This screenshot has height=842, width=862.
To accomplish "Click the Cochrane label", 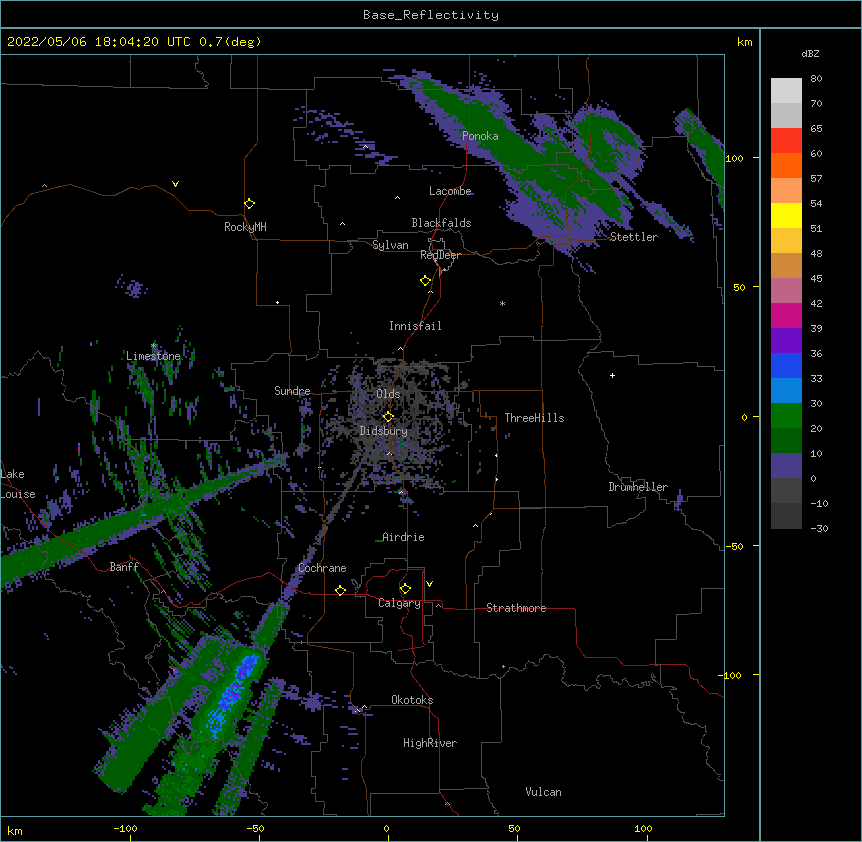I will click(322, 568).
